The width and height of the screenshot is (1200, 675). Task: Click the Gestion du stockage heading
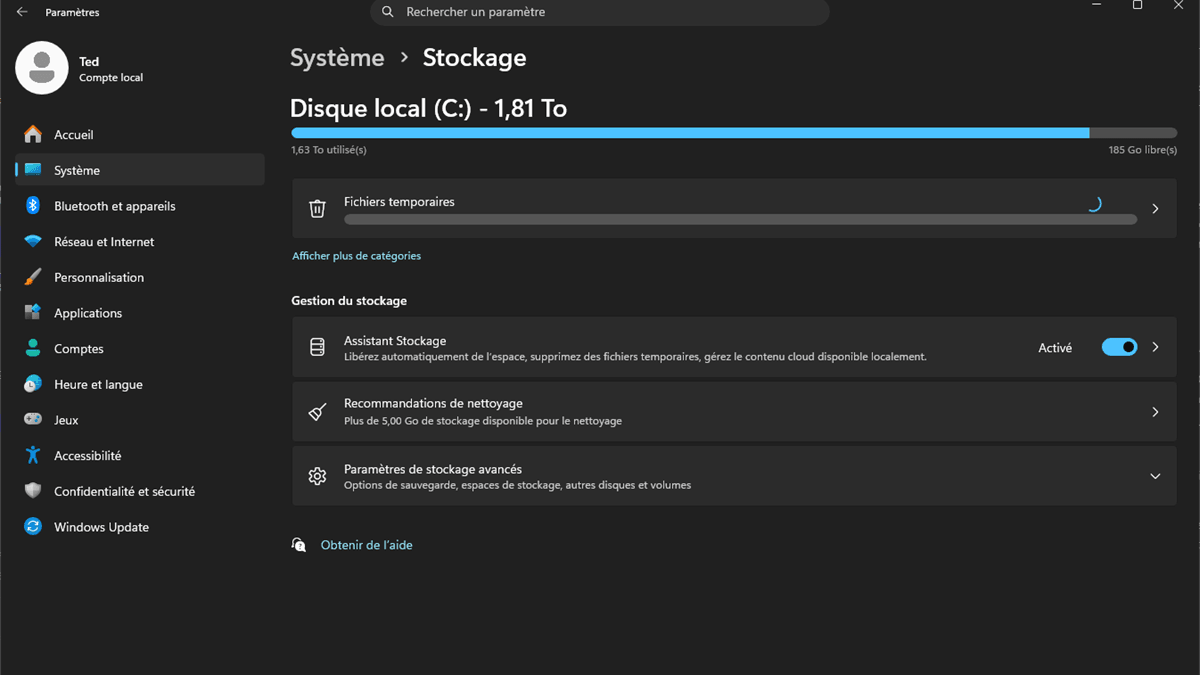349,301
